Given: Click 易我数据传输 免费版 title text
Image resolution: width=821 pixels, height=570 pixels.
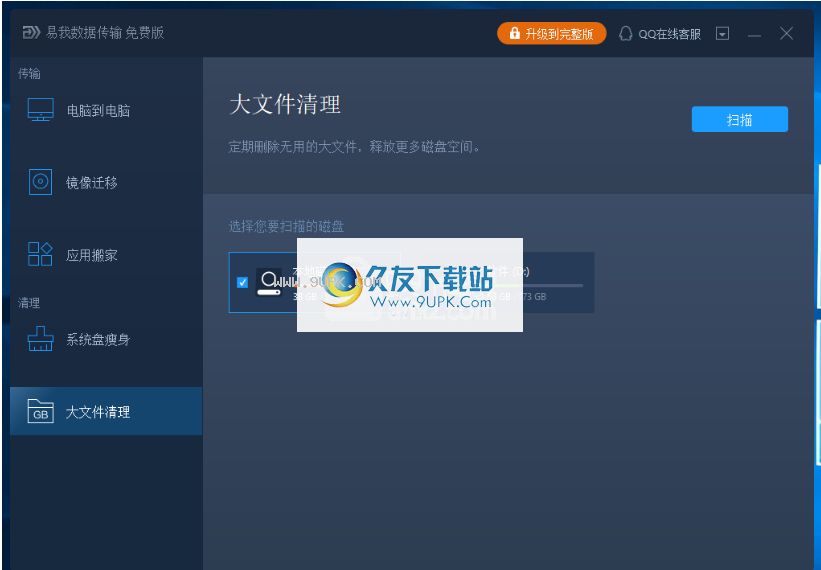Looking at the screenshot, I should (105, 32).
